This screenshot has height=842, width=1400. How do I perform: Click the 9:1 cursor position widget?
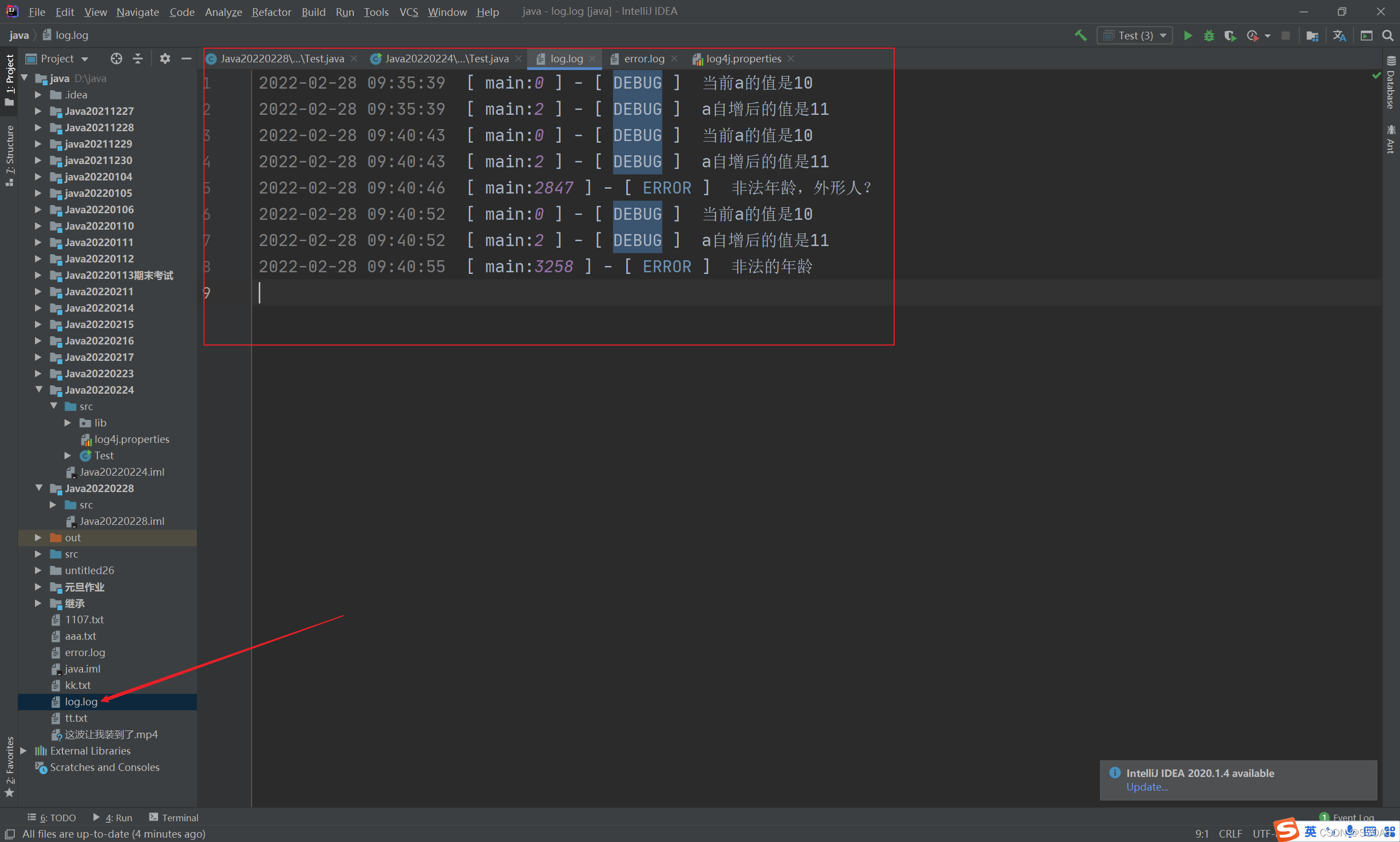coord(1201,833)
